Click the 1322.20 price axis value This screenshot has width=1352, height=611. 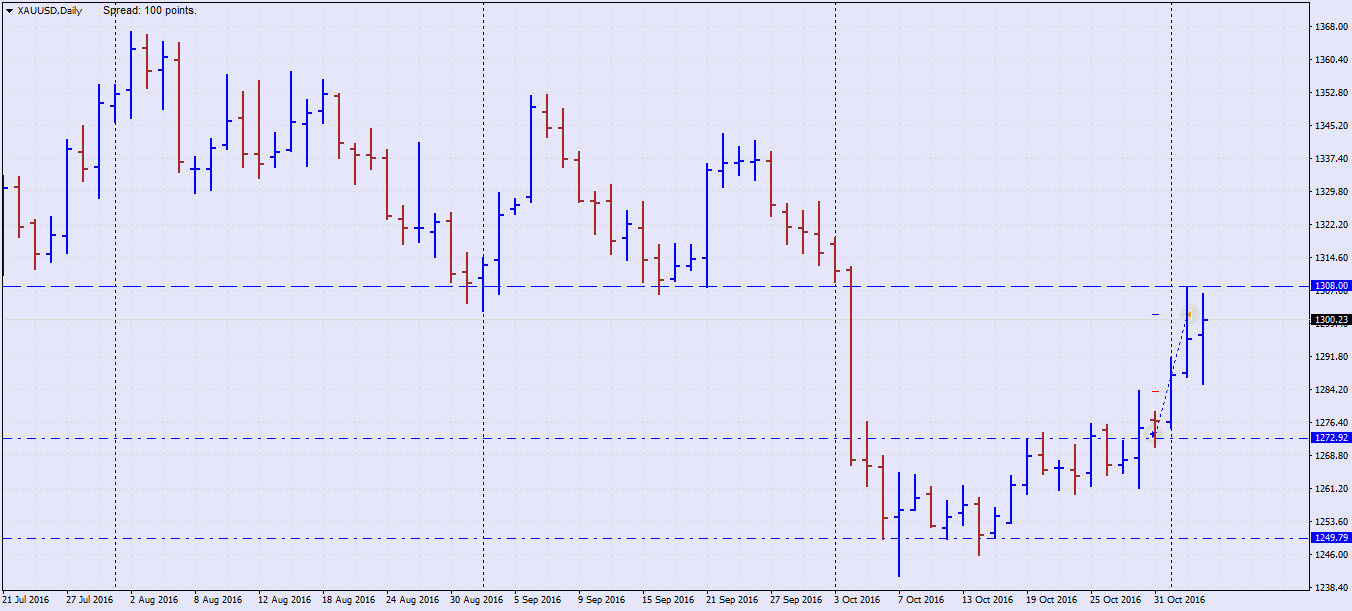(x=1331, y=225)
